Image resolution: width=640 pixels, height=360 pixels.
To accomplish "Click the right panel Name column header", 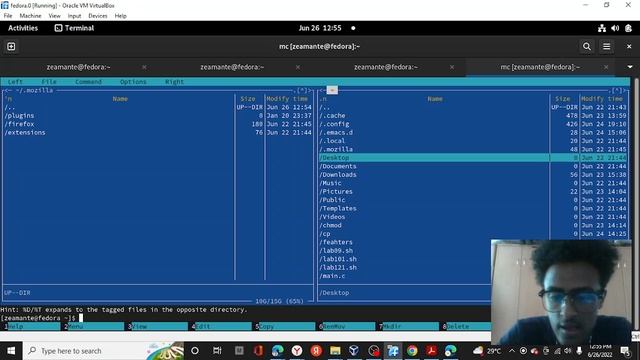I will (x=435, y=99).
